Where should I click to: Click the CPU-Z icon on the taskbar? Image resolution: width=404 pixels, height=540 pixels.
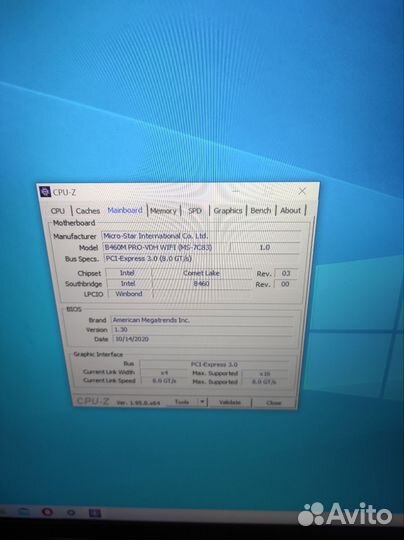95,513
